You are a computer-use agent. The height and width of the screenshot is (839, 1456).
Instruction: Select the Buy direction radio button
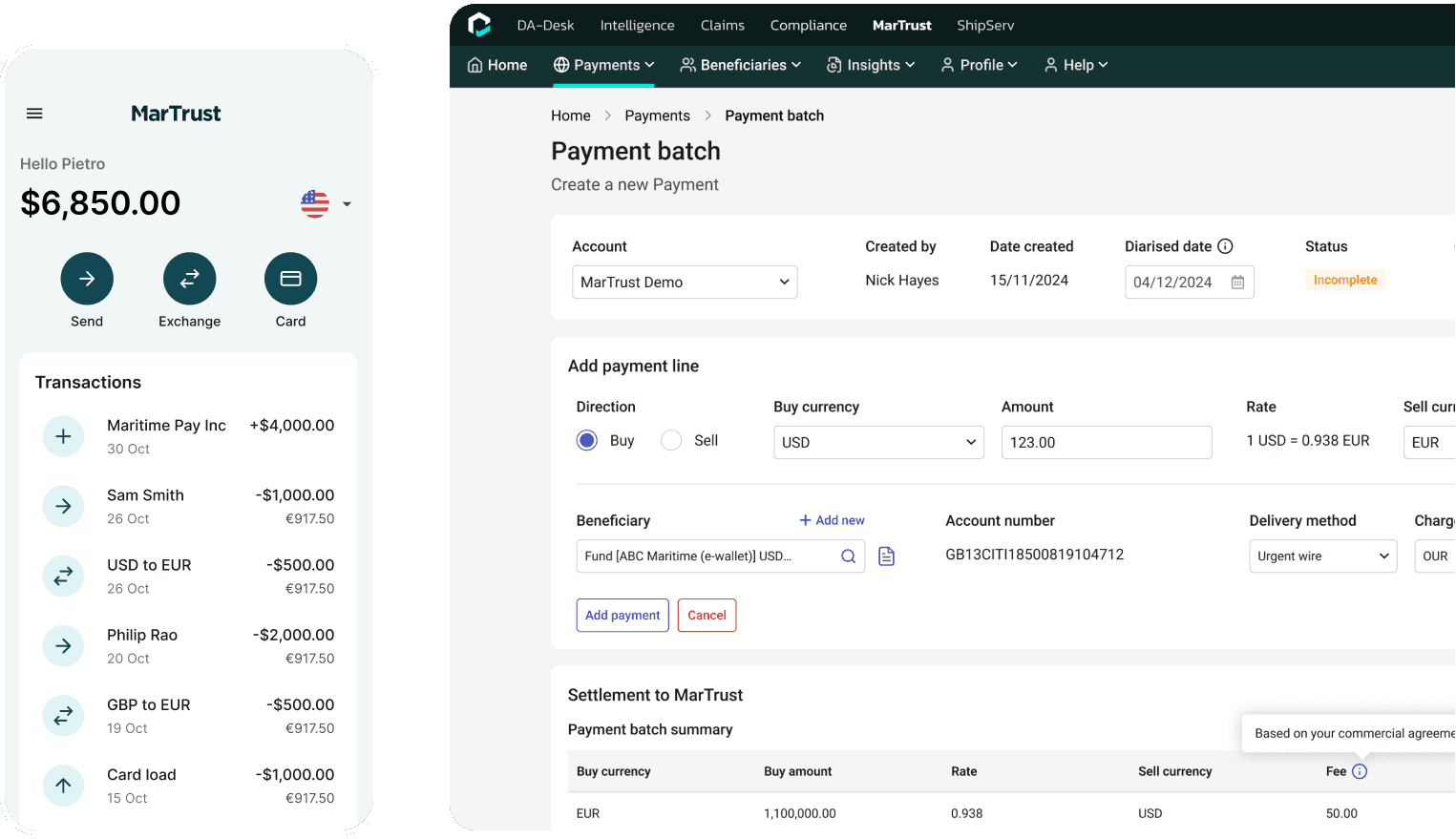tap(586, 440)
